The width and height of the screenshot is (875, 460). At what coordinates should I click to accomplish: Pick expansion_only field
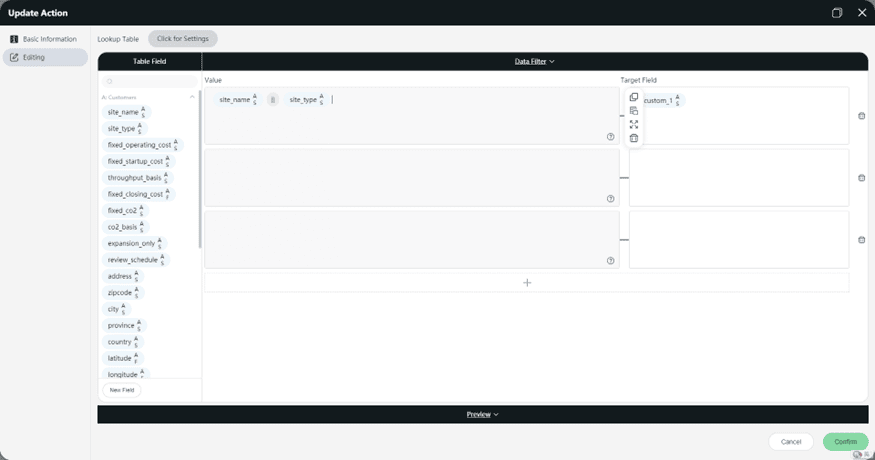point(134,243)
